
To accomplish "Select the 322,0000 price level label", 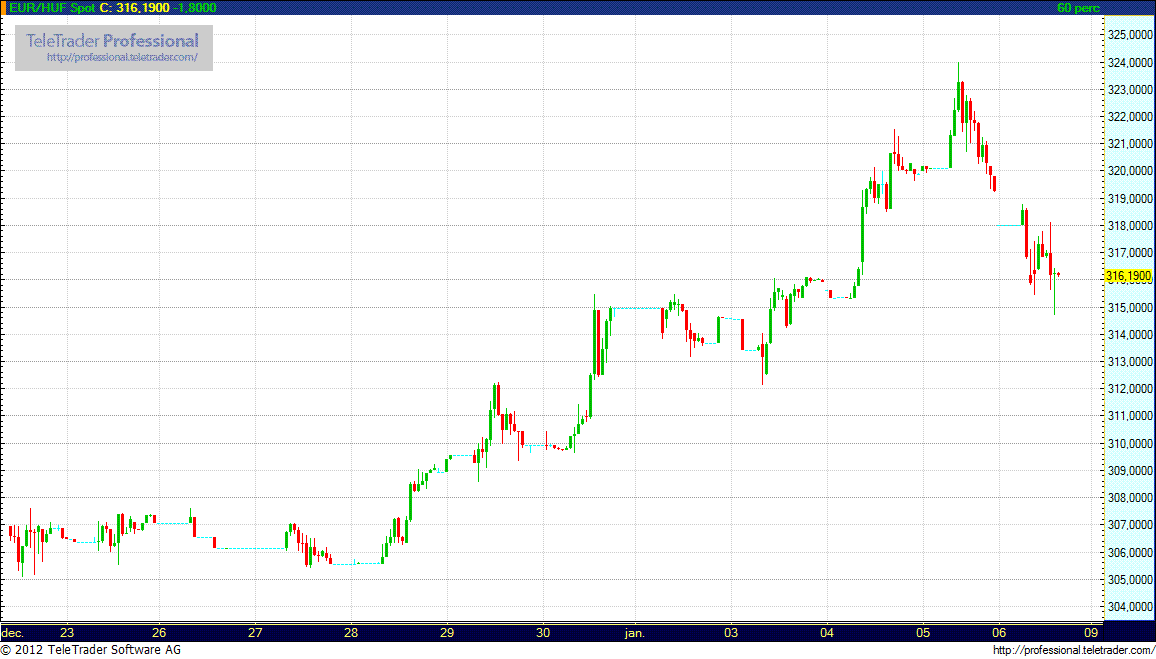I will pos(1129,116).
